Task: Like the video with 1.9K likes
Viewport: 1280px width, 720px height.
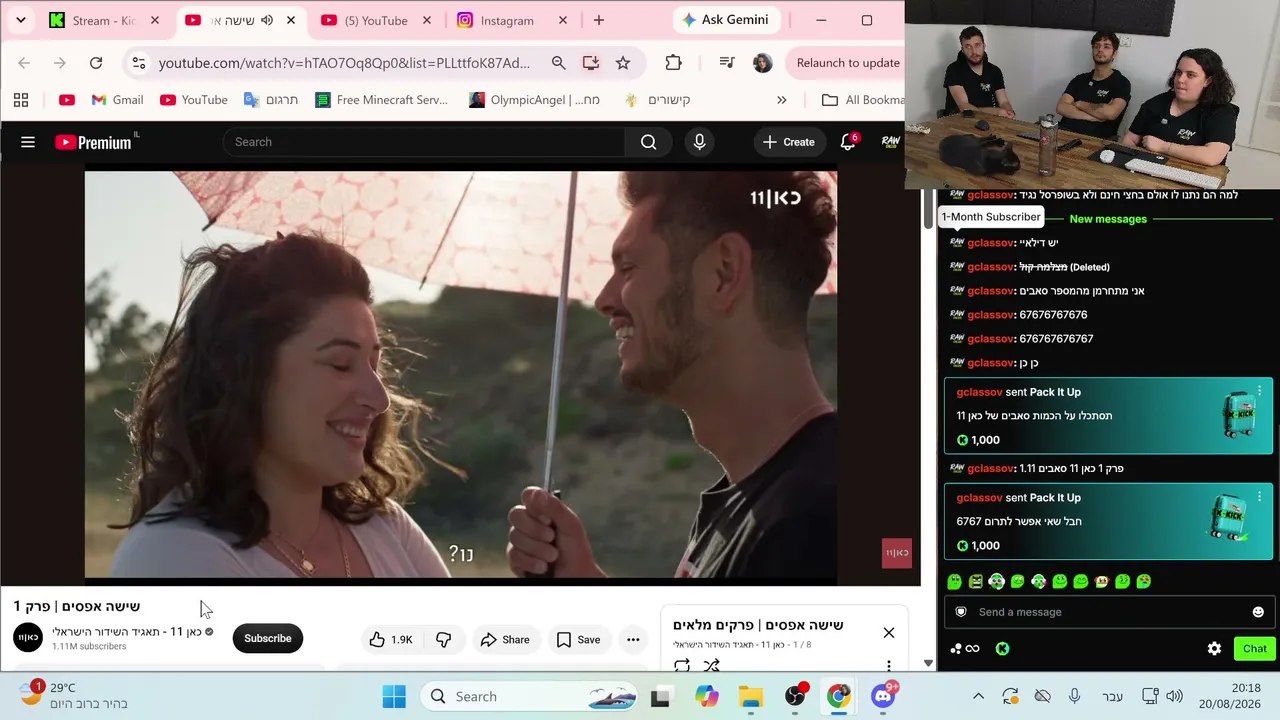Action: (391, 639)
